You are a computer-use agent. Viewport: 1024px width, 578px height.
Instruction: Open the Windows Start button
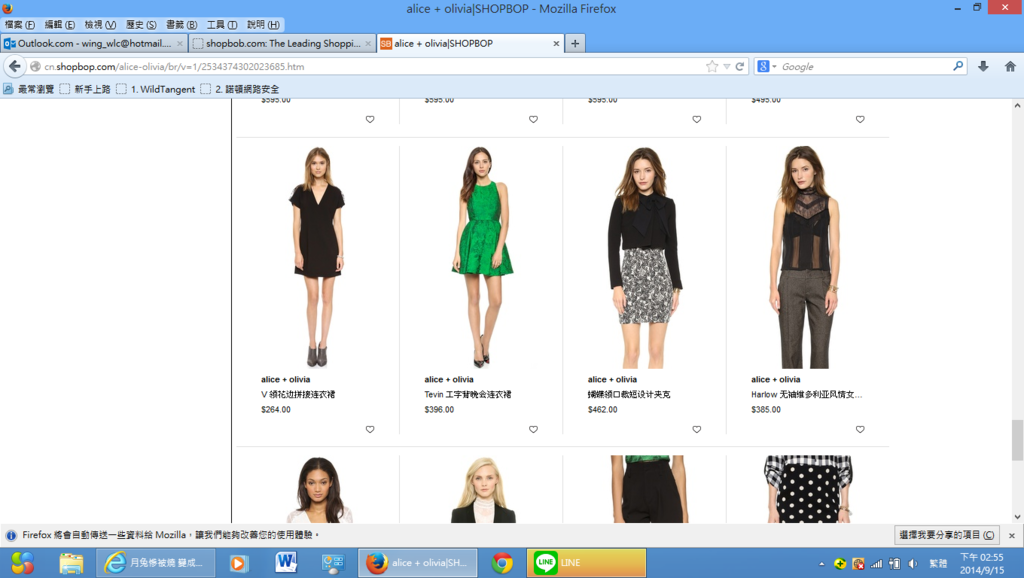(22, 563)
